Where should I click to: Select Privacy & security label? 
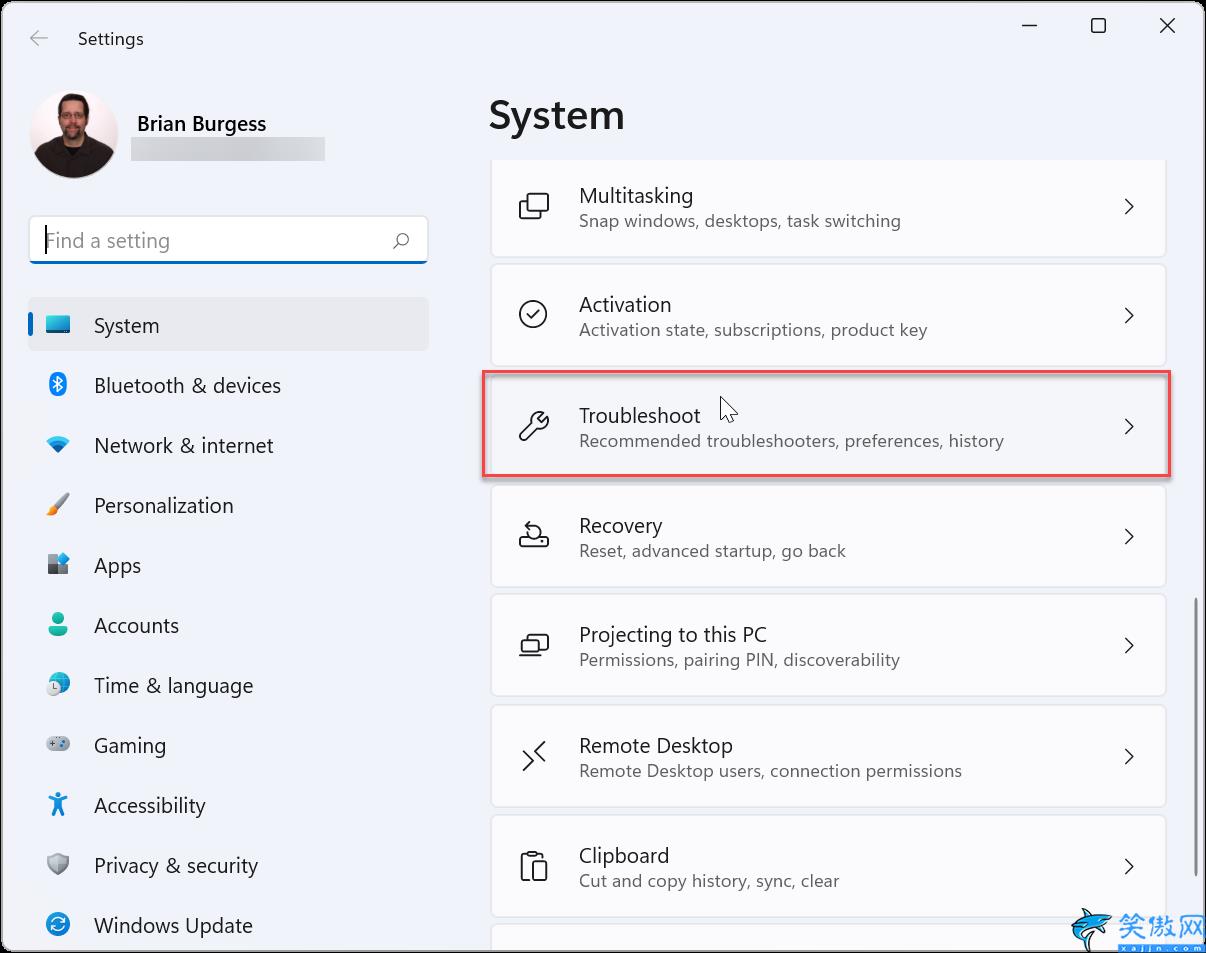coord(176,866)
